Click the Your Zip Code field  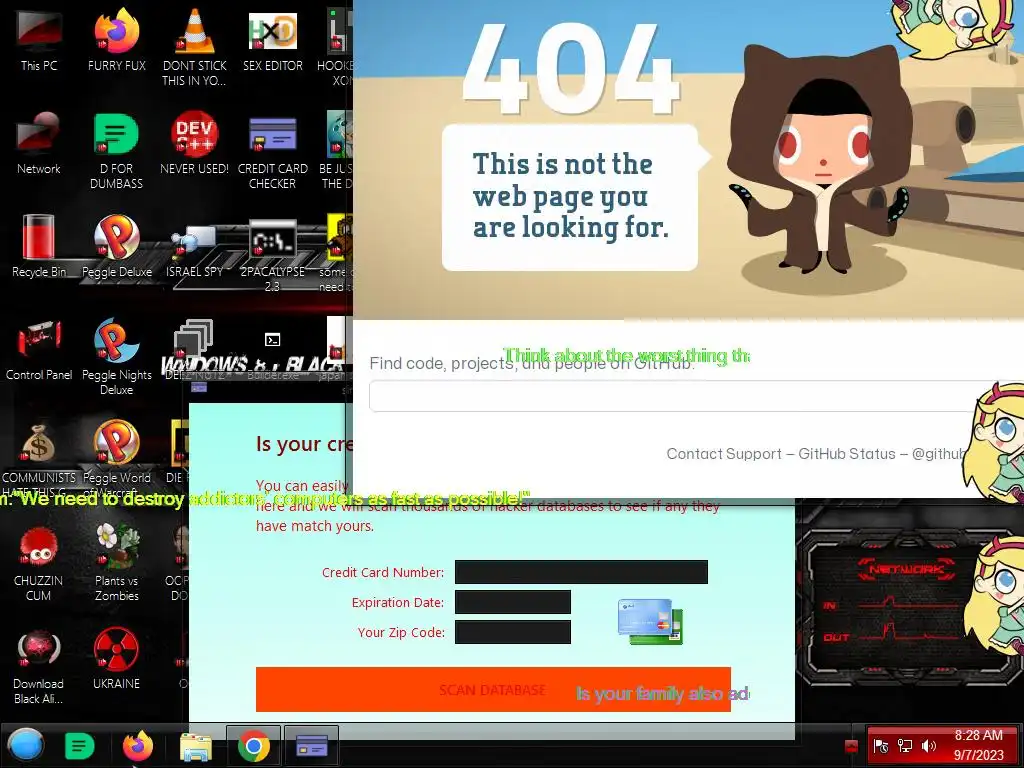click(513, 632)
